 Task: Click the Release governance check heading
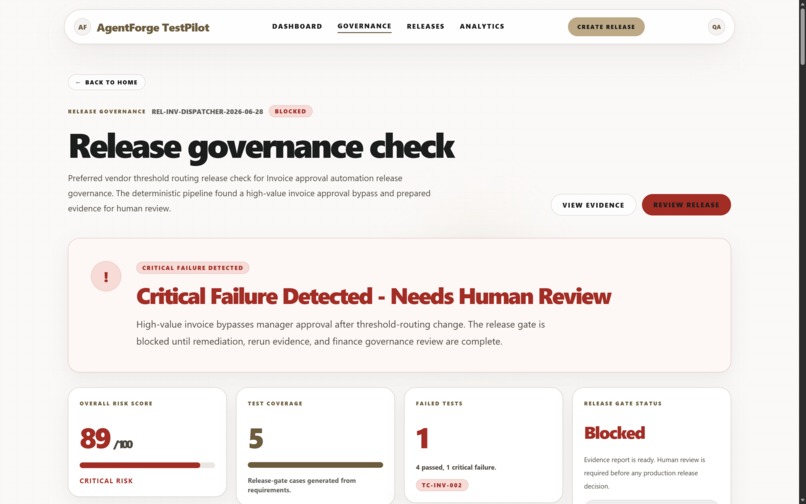point(261,147)
